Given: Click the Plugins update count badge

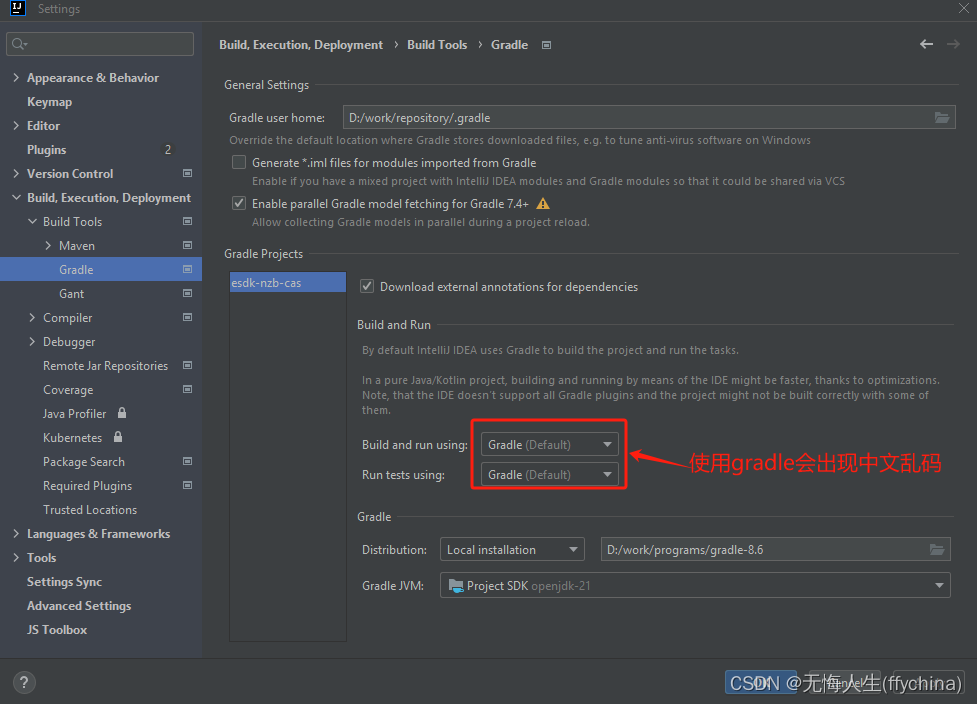Looking at the screenshot, I should tap(168, 150).
